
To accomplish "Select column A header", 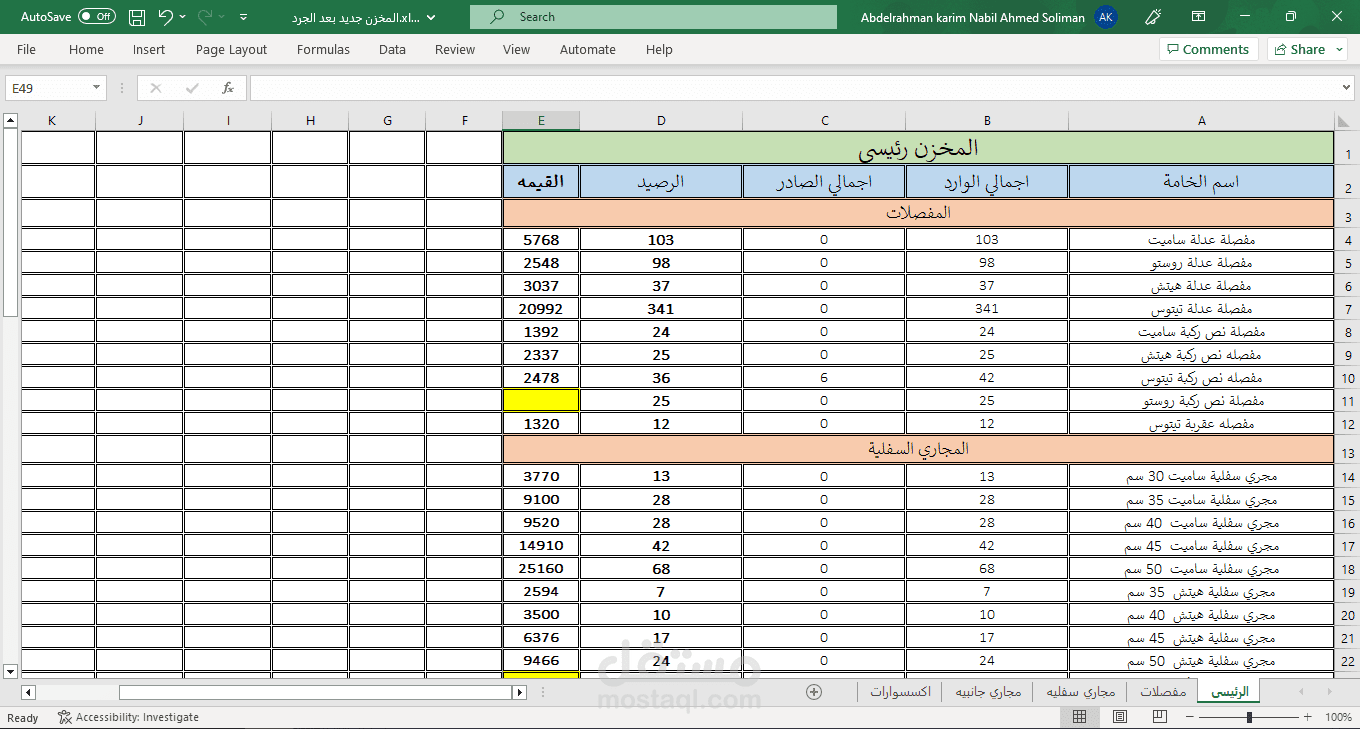I will pos(1201,121).
